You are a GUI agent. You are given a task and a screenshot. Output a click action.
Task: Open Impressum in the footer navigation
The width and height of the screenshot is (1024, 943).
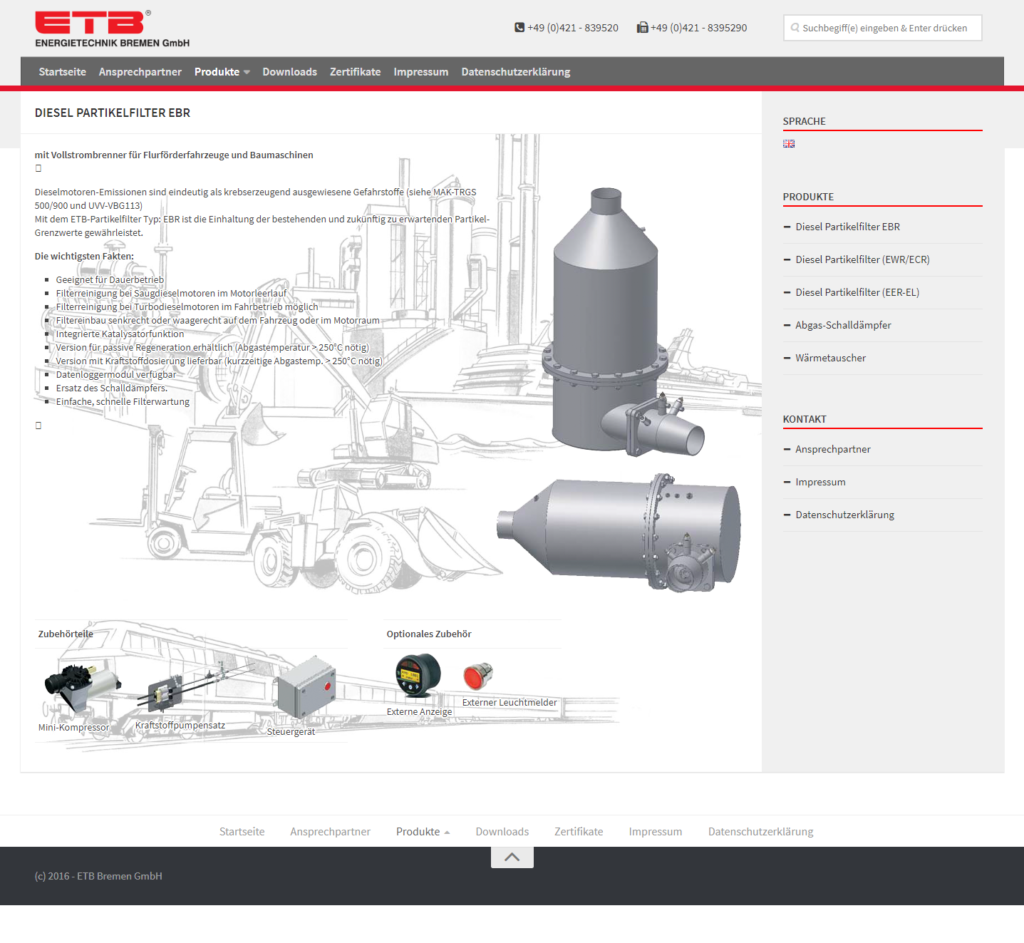coord(655,831)
